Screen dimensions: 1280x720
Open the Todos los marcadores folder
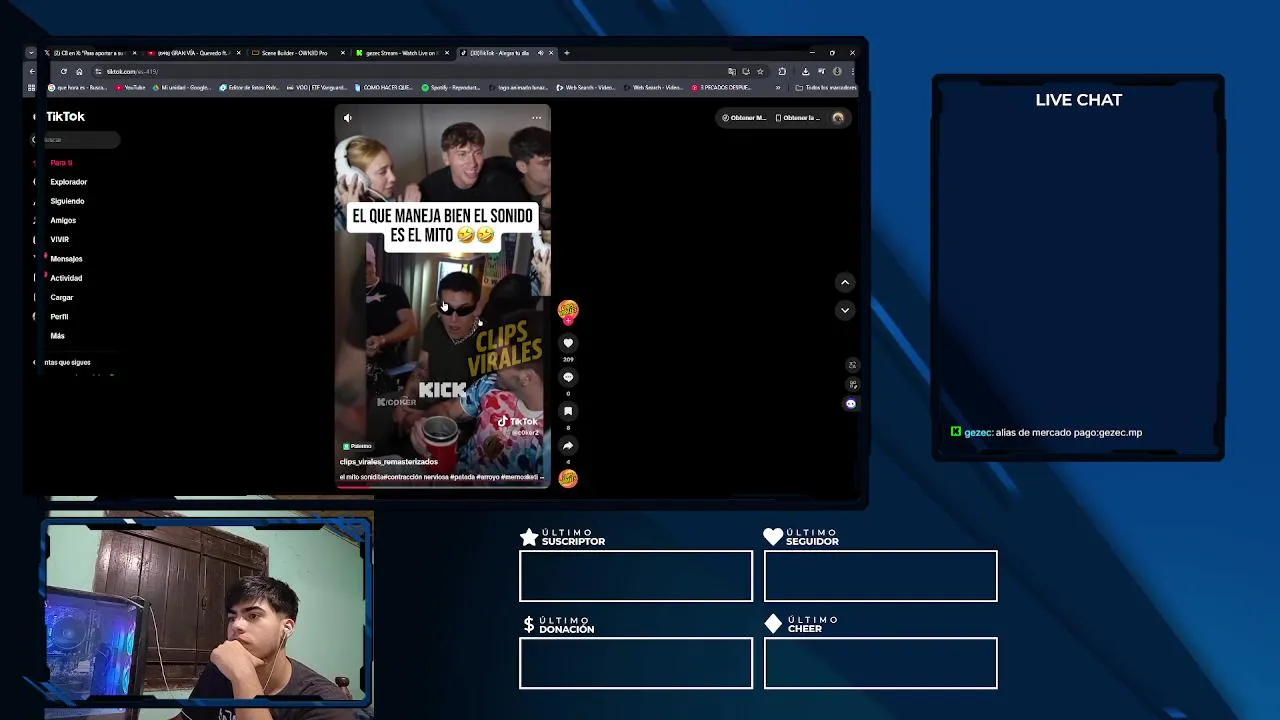(x=826, y=88)
